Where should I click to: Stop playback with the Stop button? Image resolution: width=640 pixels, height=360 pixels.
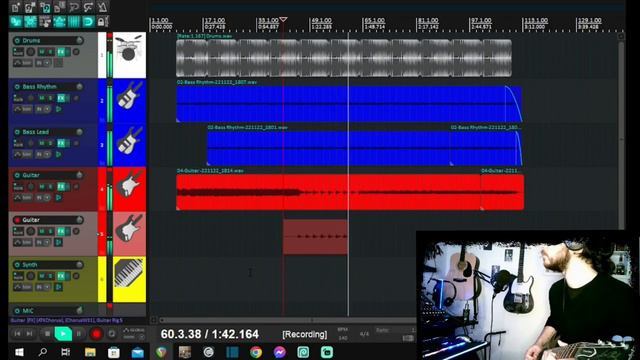pos(47,334)
